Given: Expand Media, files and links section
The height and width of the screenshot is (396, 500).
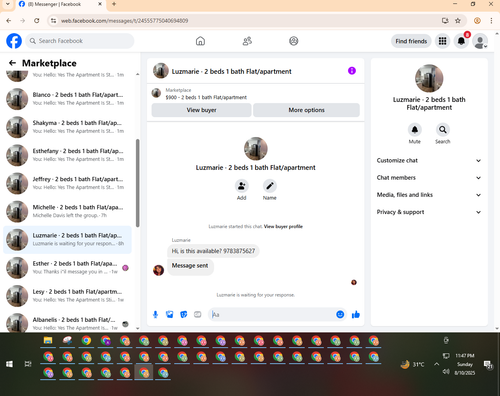Looking at the screenshot, I should click(x=429, y=195).
